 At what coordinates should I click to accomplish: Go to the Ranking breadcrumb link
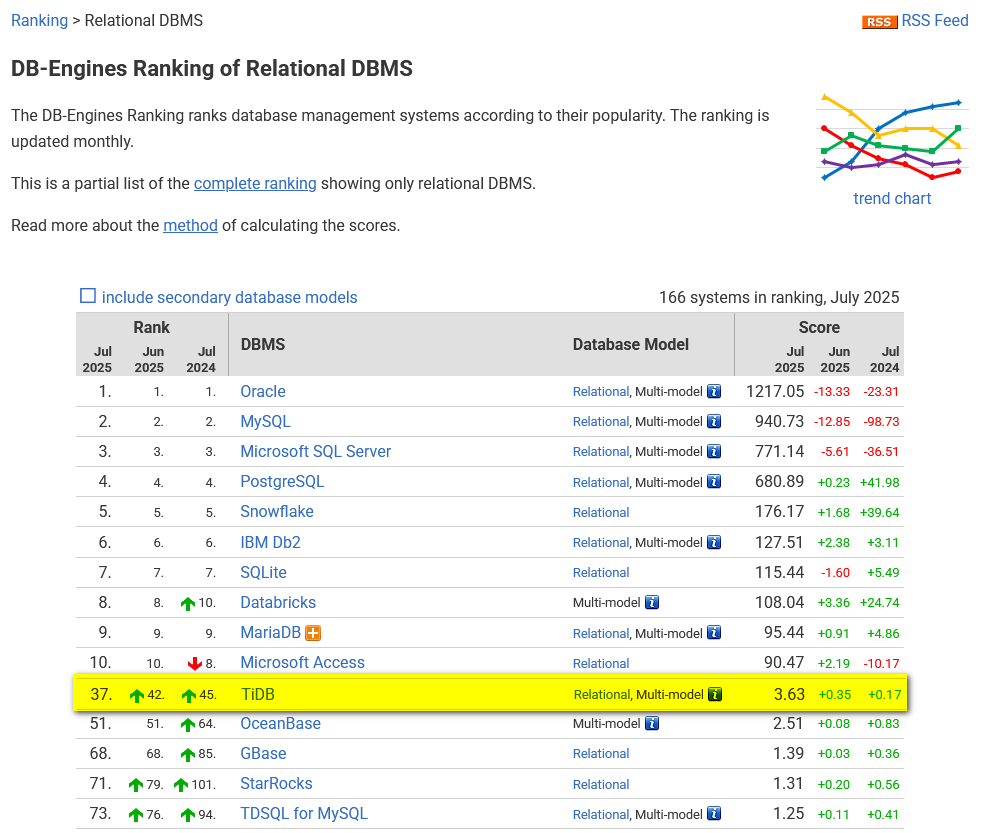[x=39, y=21]
